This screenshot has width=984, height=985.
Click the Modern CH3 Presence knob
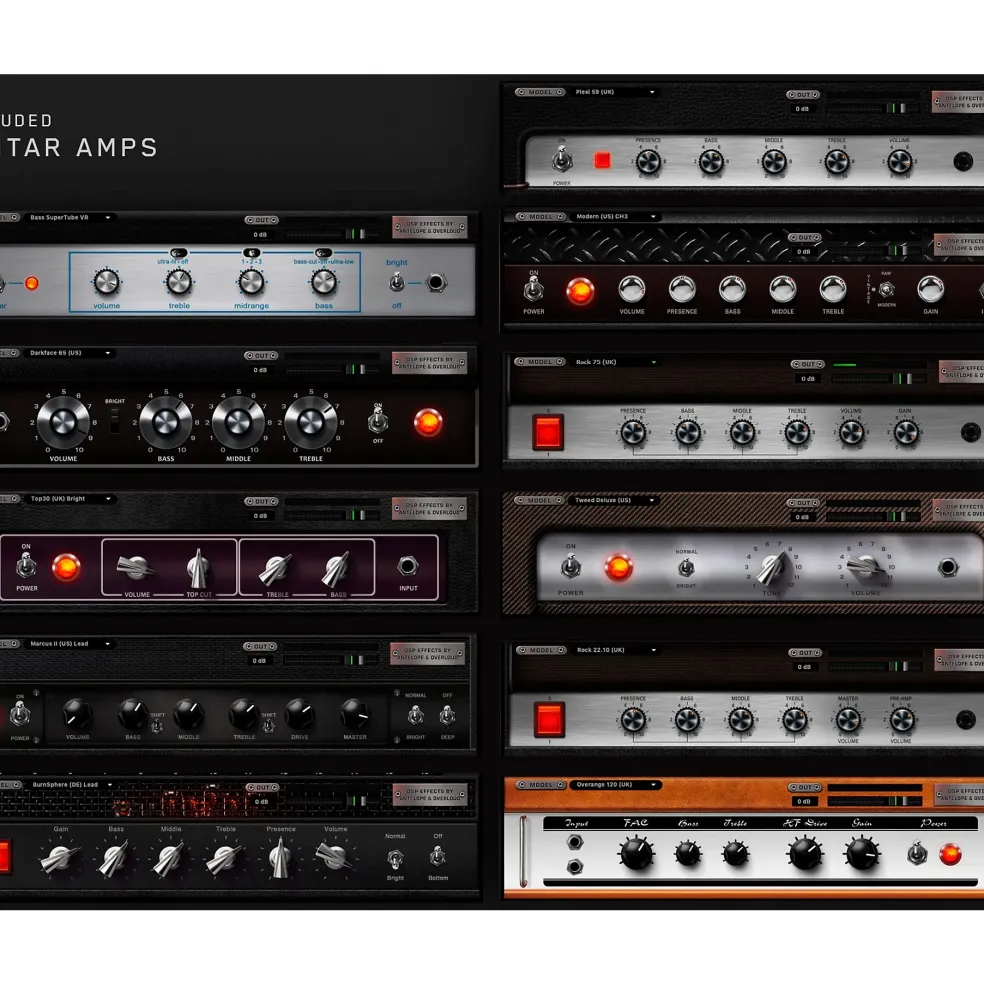pyautogui.click(x=682, y=289)
